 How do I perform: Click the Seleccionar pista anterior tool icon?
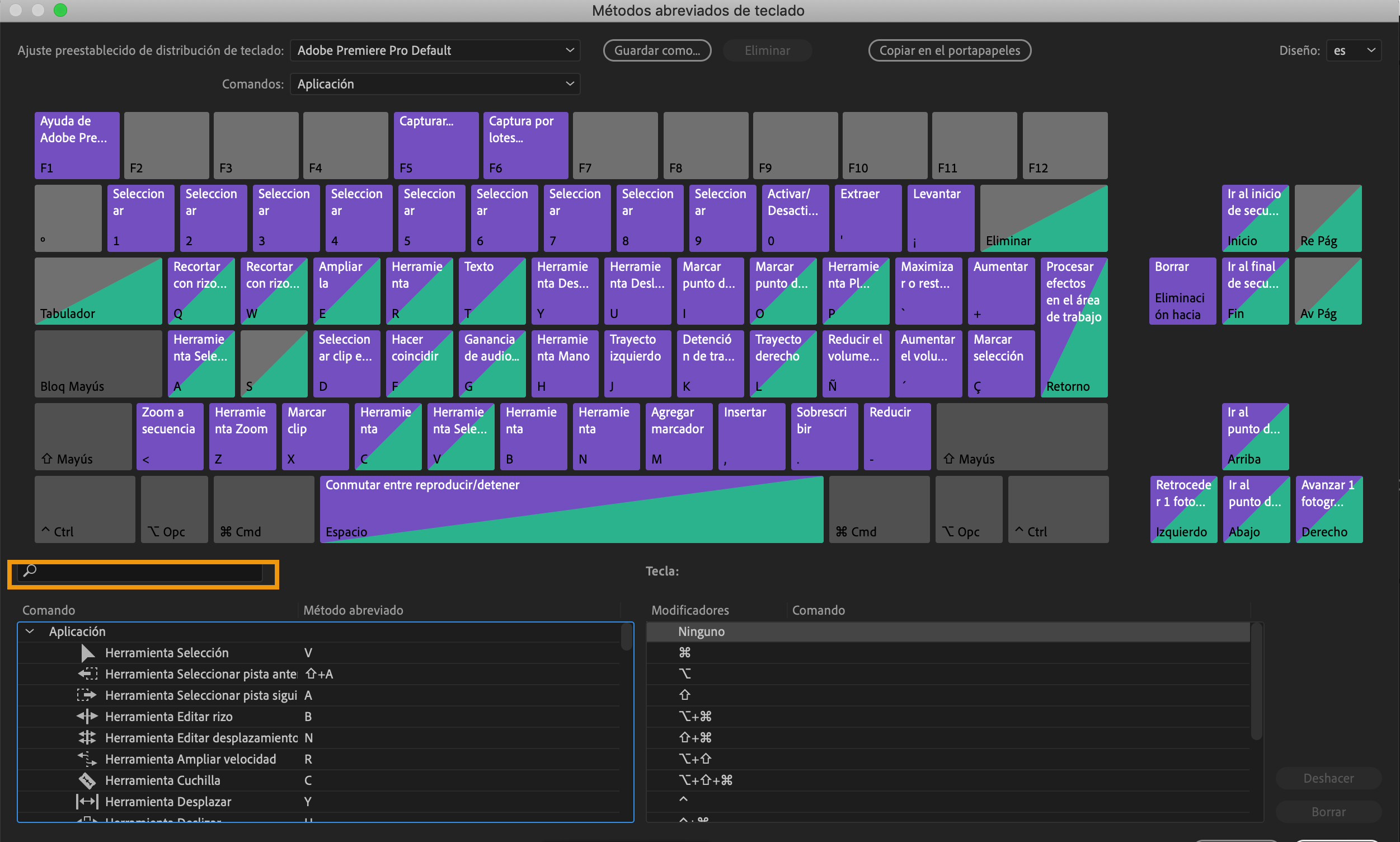87,674
